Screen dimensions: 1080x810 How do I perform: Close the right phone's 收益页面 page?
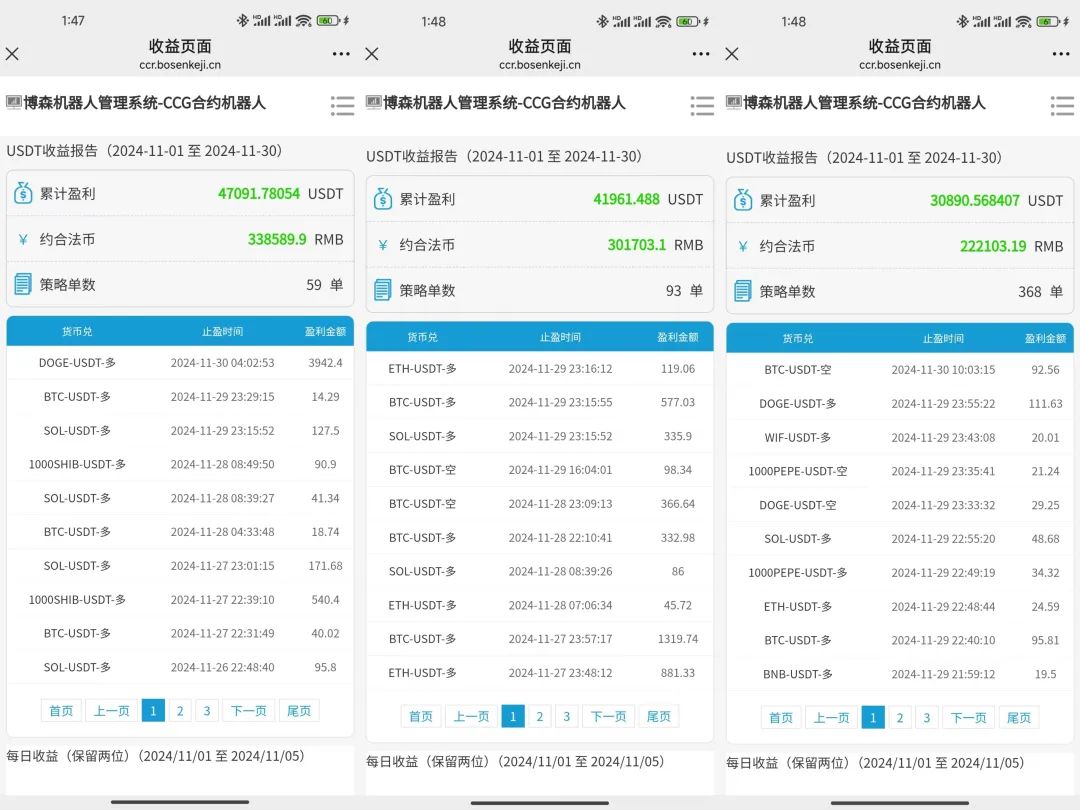tap(731, 54)
